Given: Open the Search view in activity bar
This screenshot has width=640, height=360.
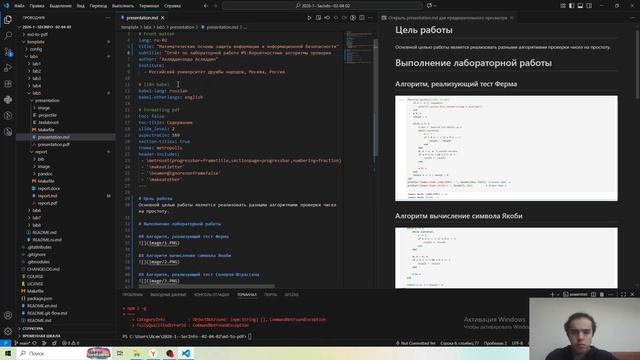Looking at the screenshot, I should pos(8,36).
